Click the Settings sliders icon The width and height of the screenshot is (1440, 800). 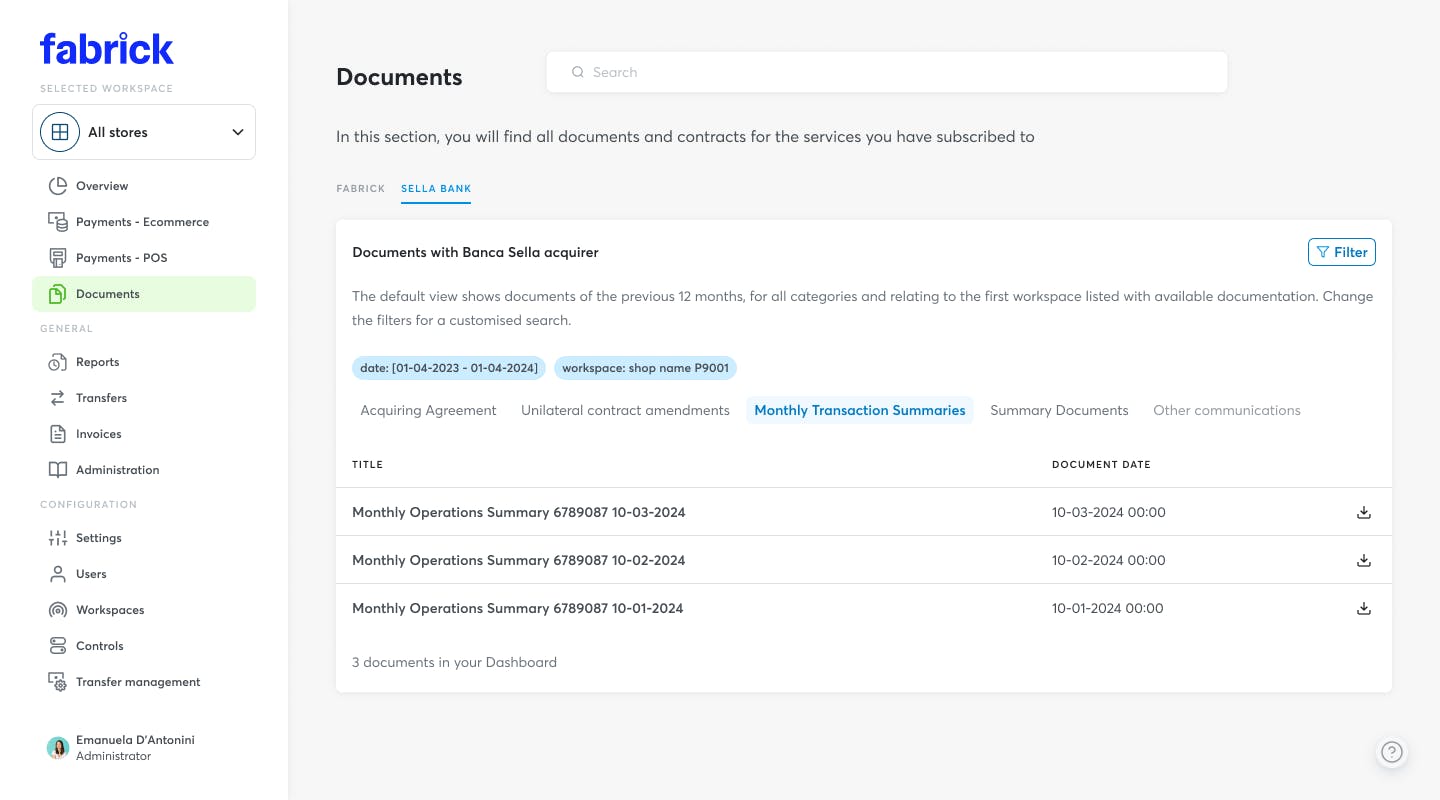click(58, 538)
